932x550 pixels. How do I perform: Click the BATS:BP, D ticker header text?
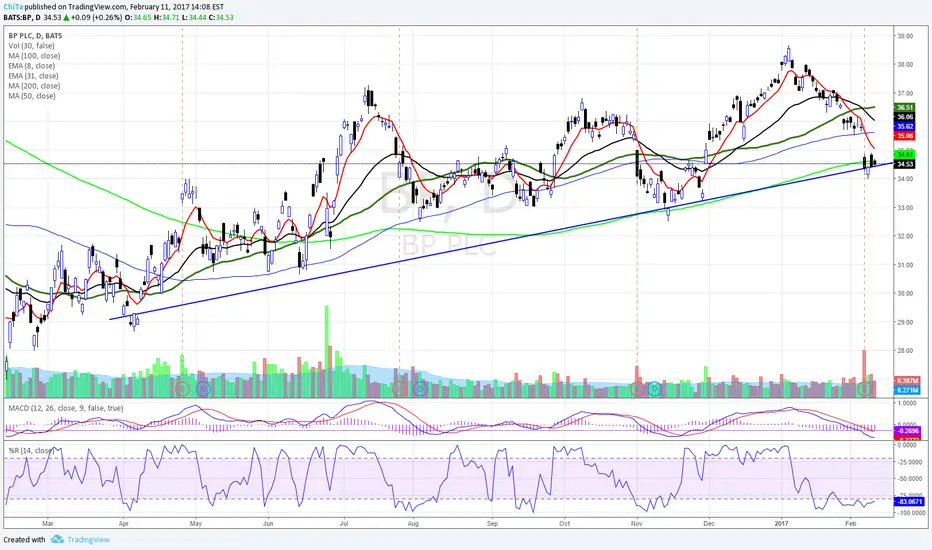coord(22,18)
